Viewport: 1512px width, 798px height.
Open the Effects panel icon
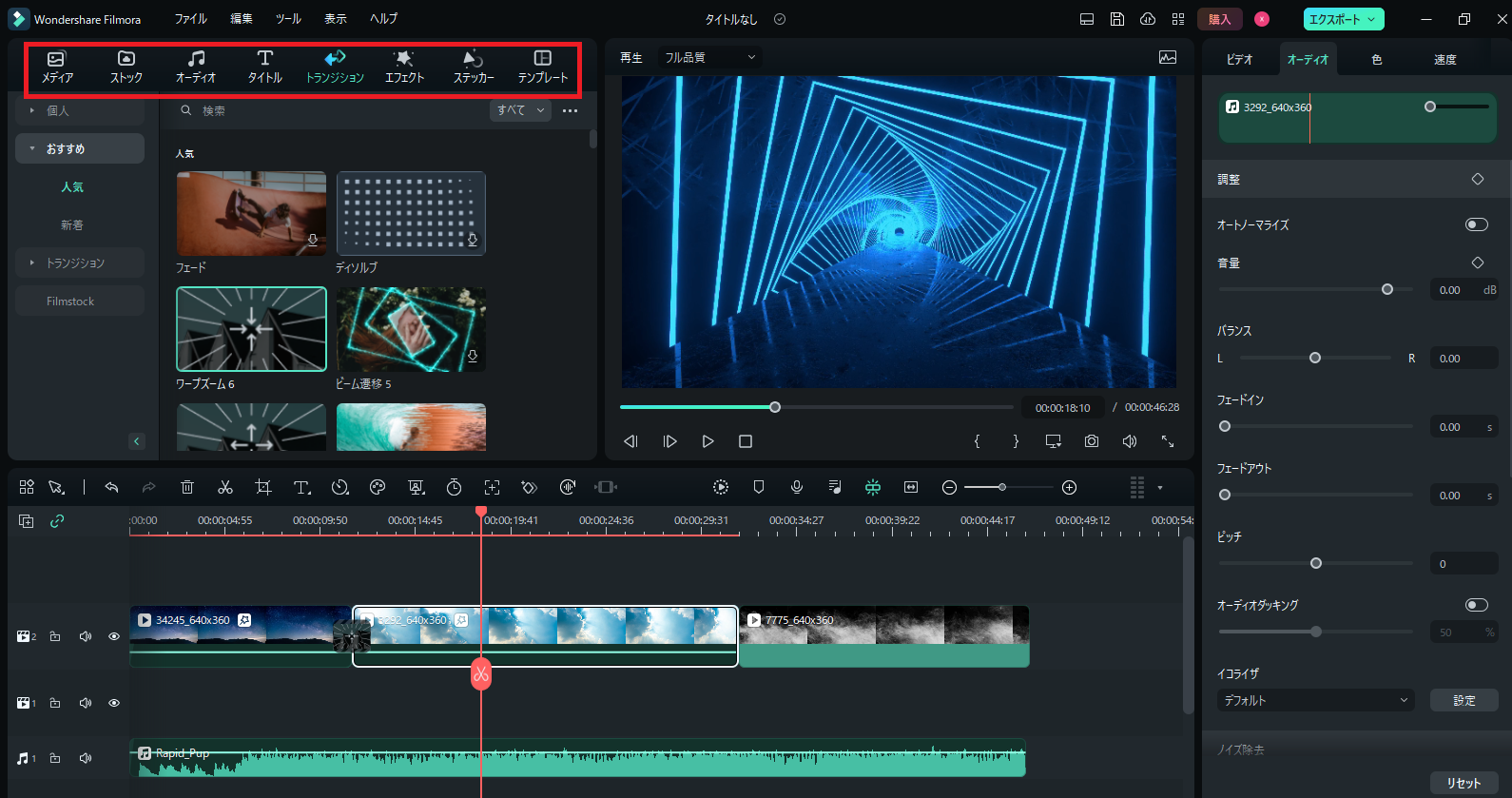404,67
